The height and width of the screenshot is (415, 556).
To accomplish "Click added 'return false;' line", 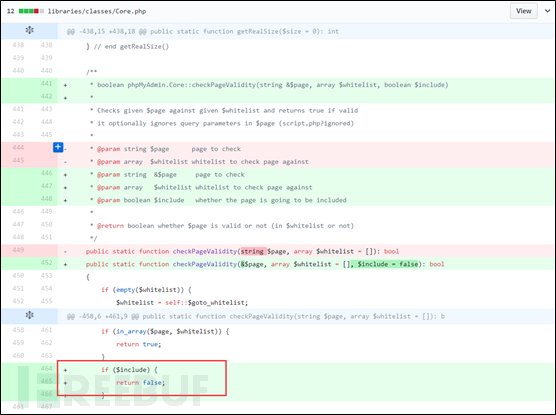I will click(140, 382).
